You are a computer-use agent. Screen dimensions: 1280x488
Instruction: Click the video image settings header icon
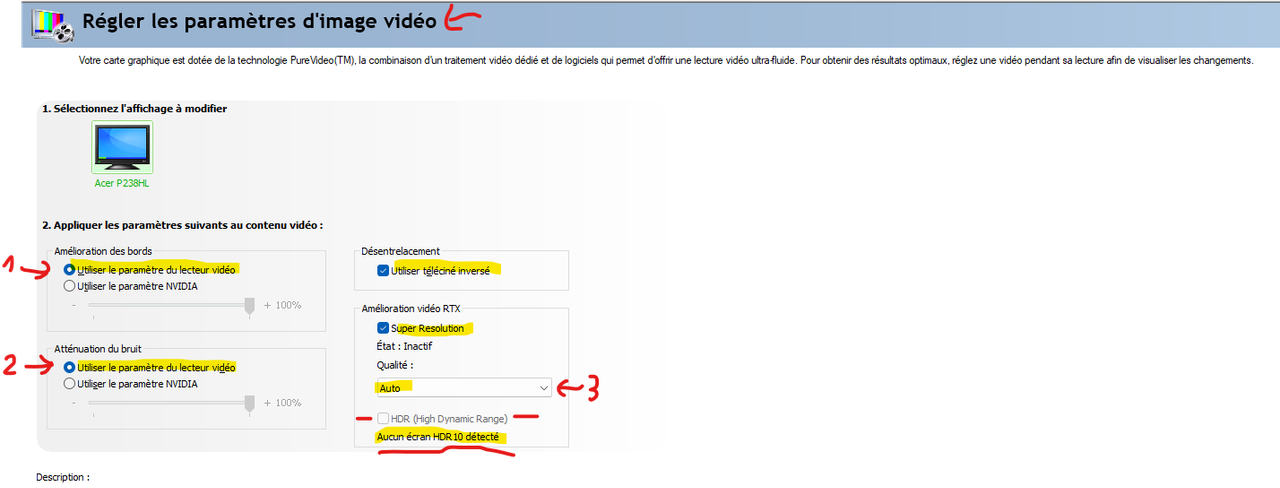[52, 24]
